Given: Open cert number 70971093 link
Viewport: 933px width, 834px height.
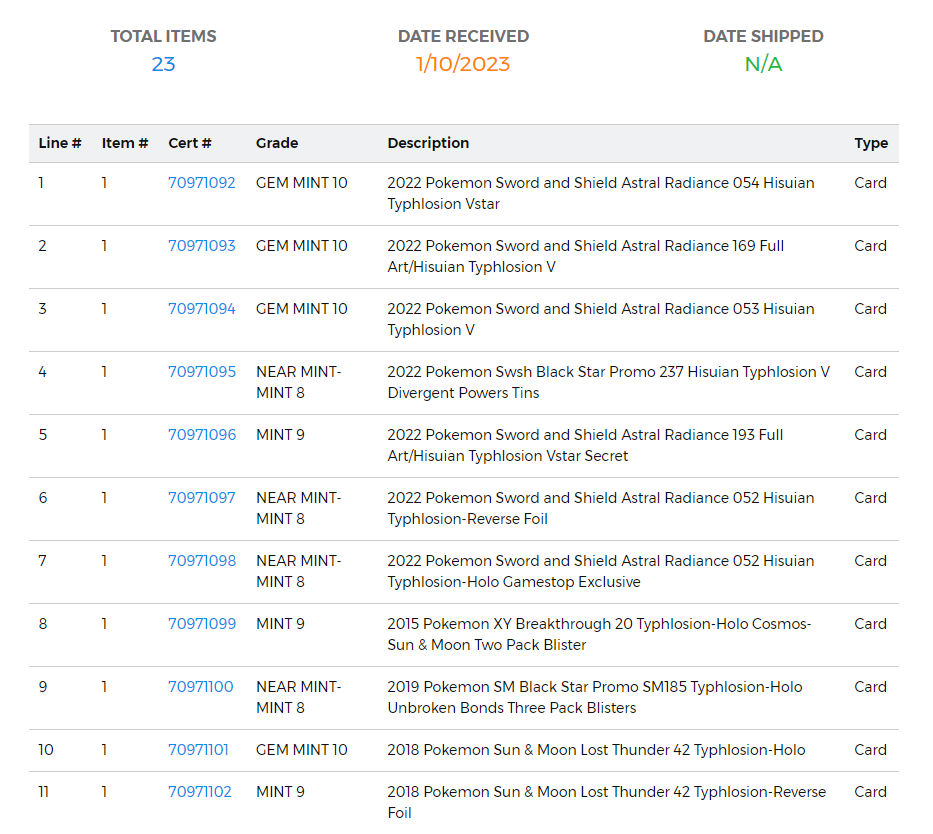Looking at the screenshot, I should pyautogui.click(x=202, y=246).
